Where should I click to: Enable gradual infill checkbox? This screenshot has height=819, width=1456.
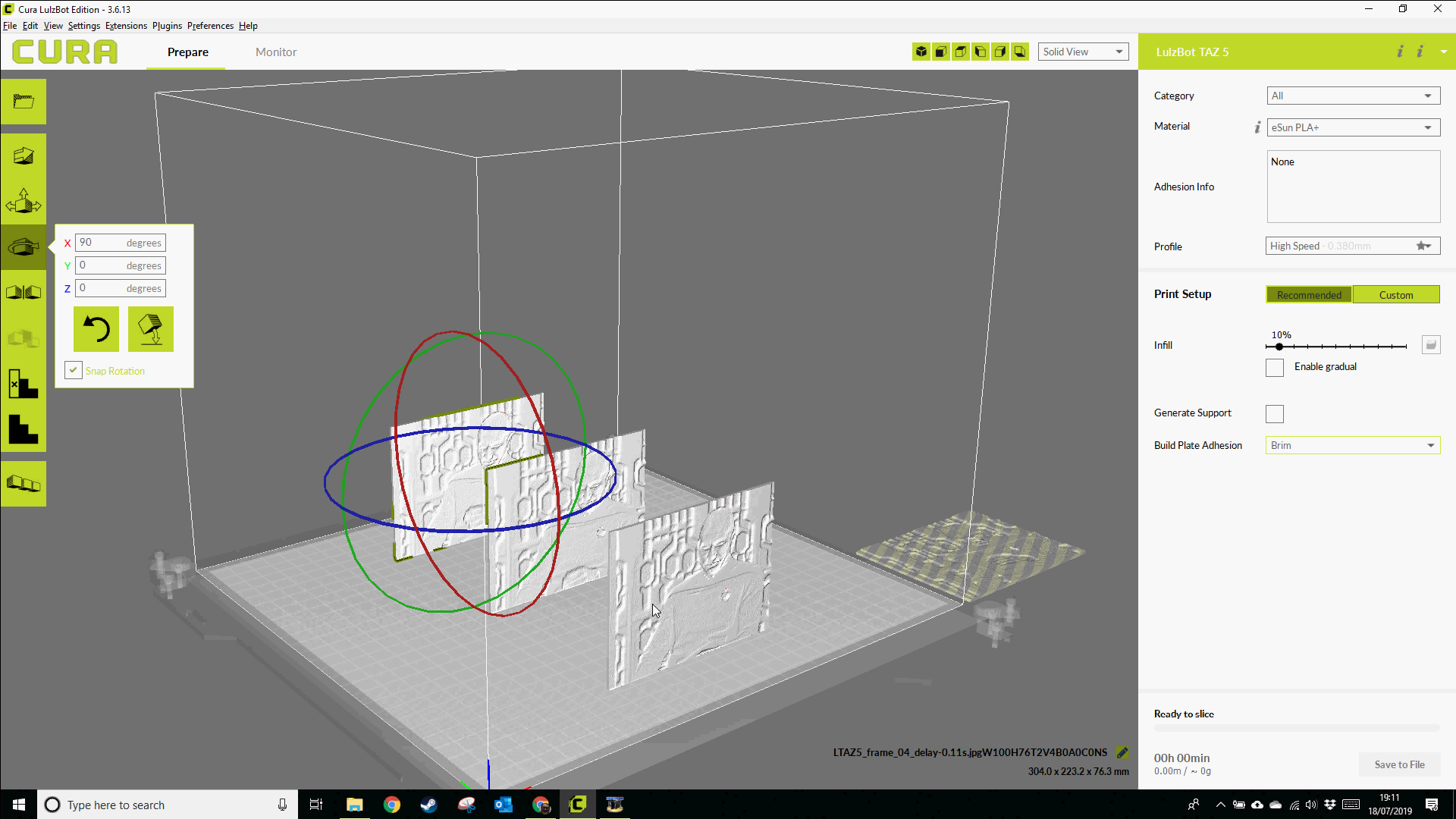(1275, 366)
